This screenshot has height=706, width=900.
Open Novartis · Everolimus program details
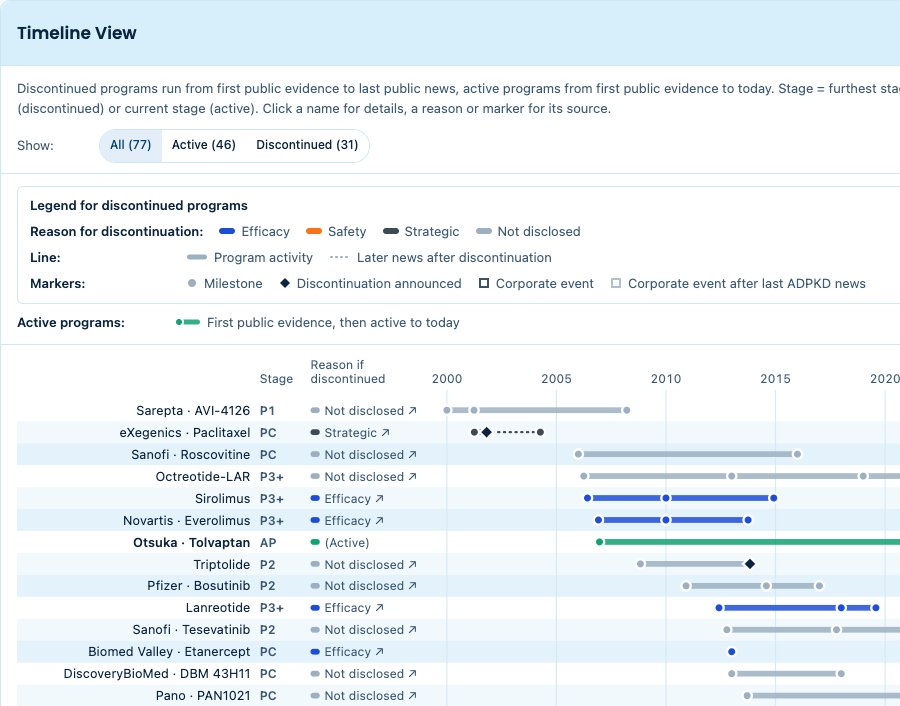(187, 521)
